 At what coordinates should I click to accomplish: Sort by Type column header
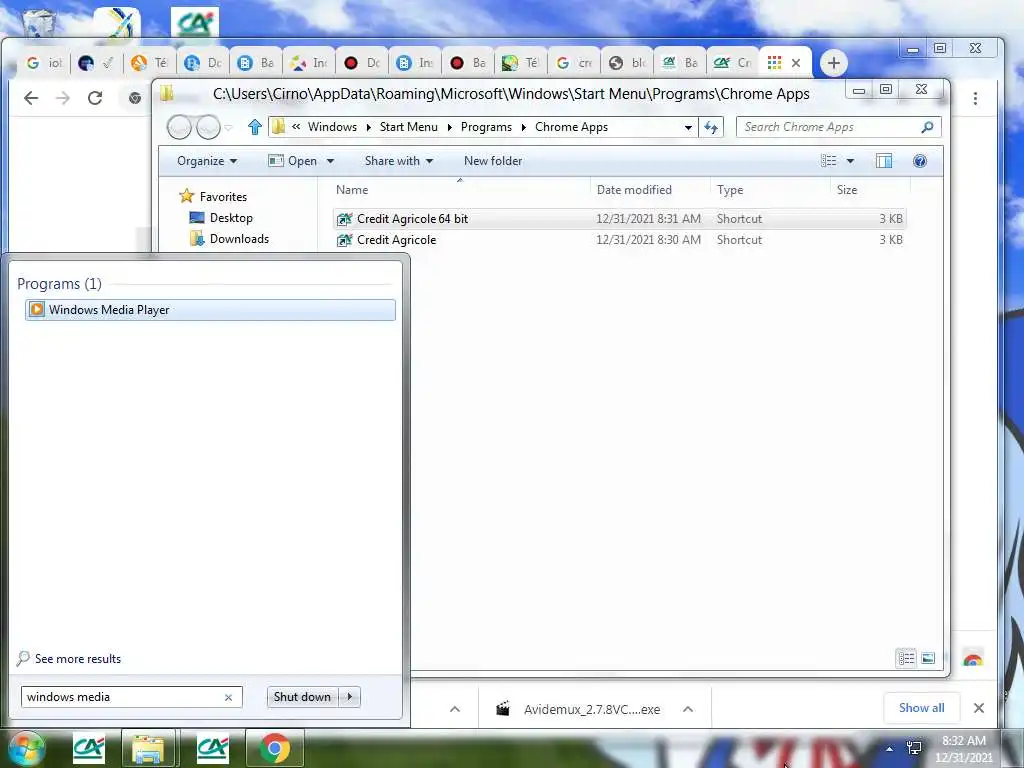(730, 189)
